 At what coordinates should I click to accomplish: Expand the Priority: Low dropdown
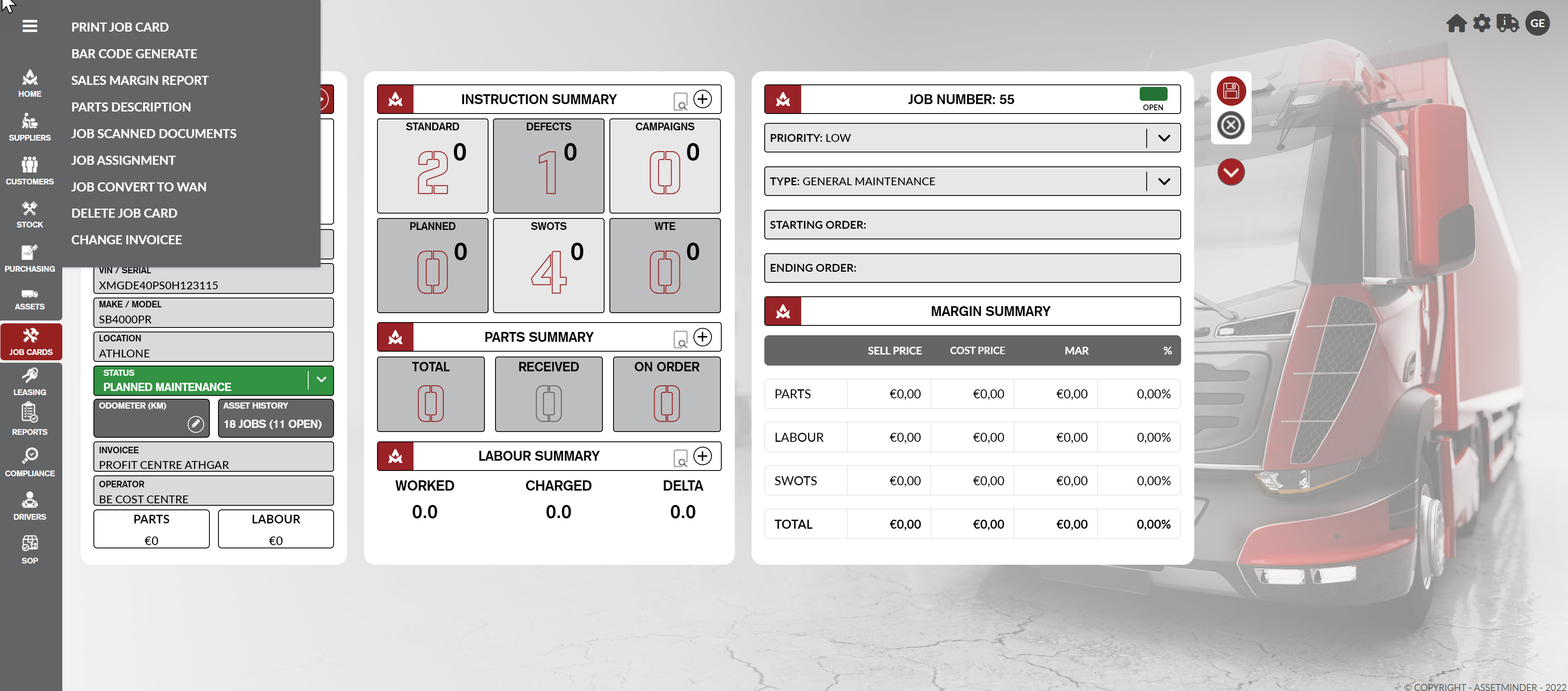tap(1163, 138)
